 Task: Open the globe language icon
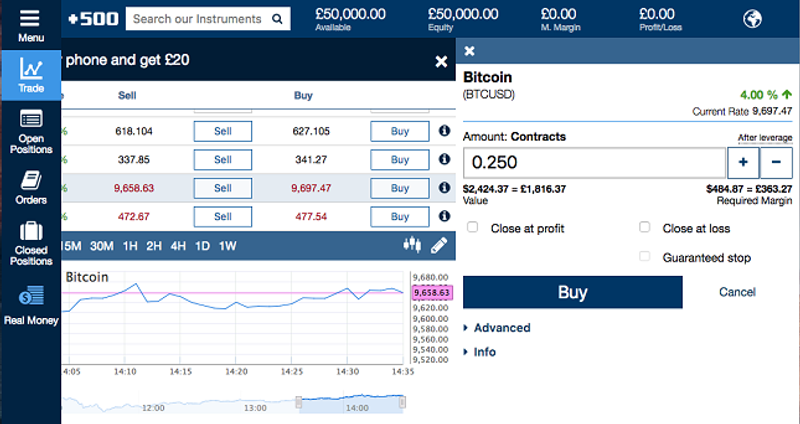click(753, 19)
